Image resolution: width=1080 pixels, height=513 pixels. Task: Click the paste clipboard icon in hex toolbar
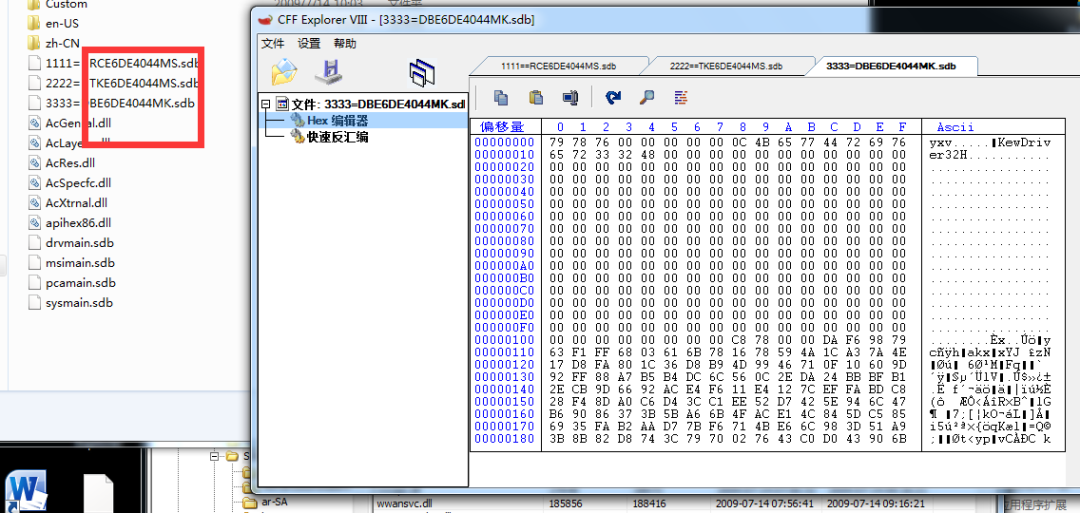click(536, 97)
